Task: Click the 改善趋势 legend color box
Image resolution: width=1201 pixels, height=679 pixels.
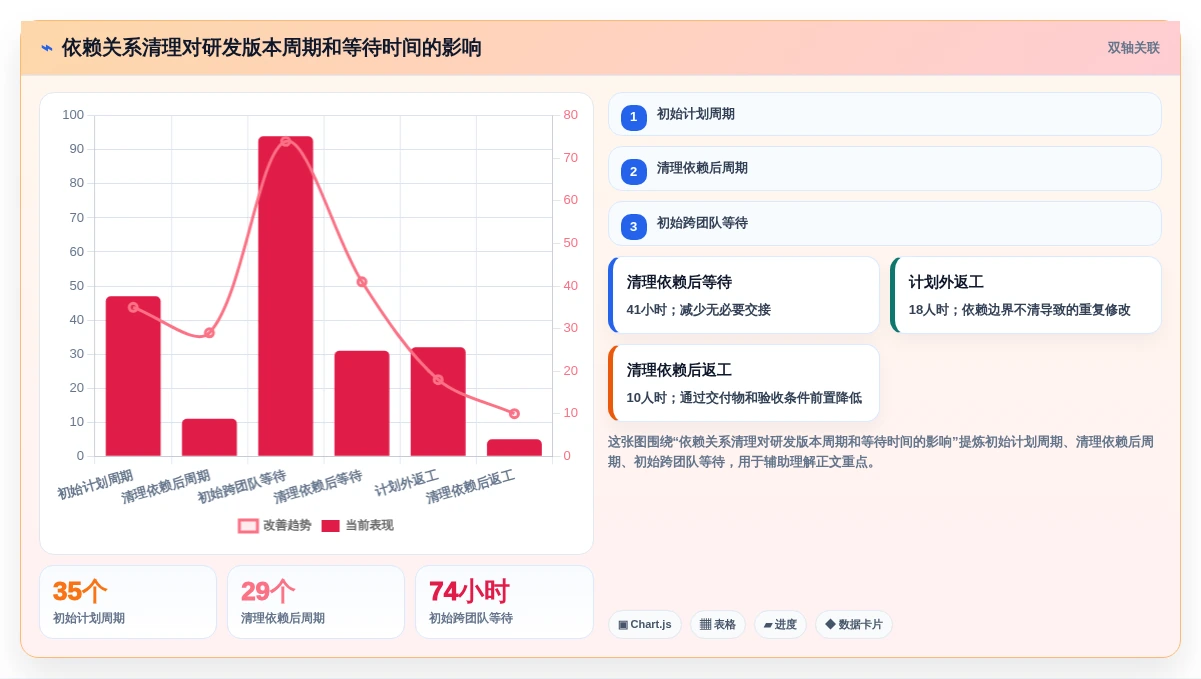Action: point(248,526)
